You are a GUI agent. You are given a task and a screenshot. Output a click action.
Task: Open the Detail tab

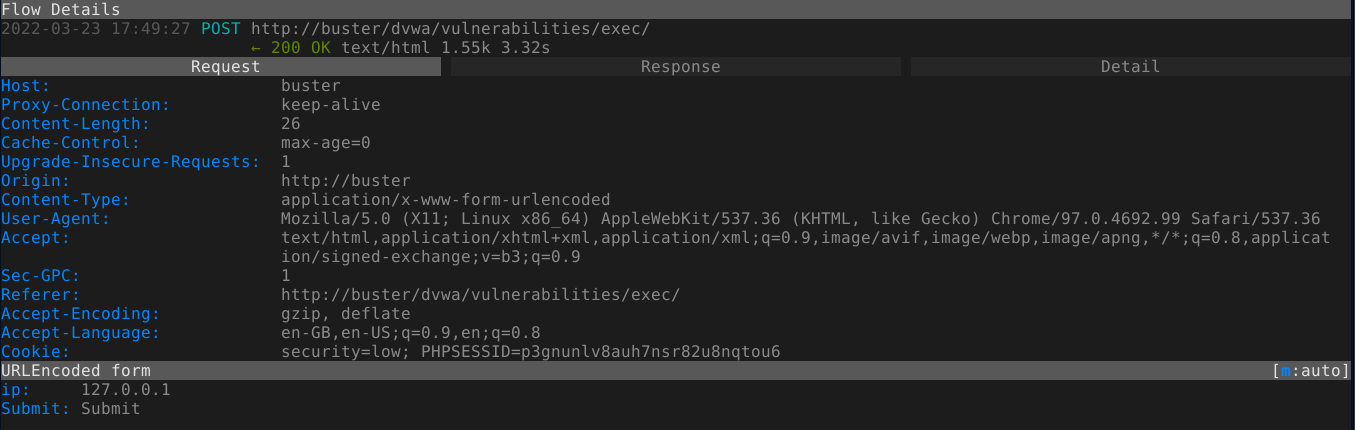coord(1130,67)
